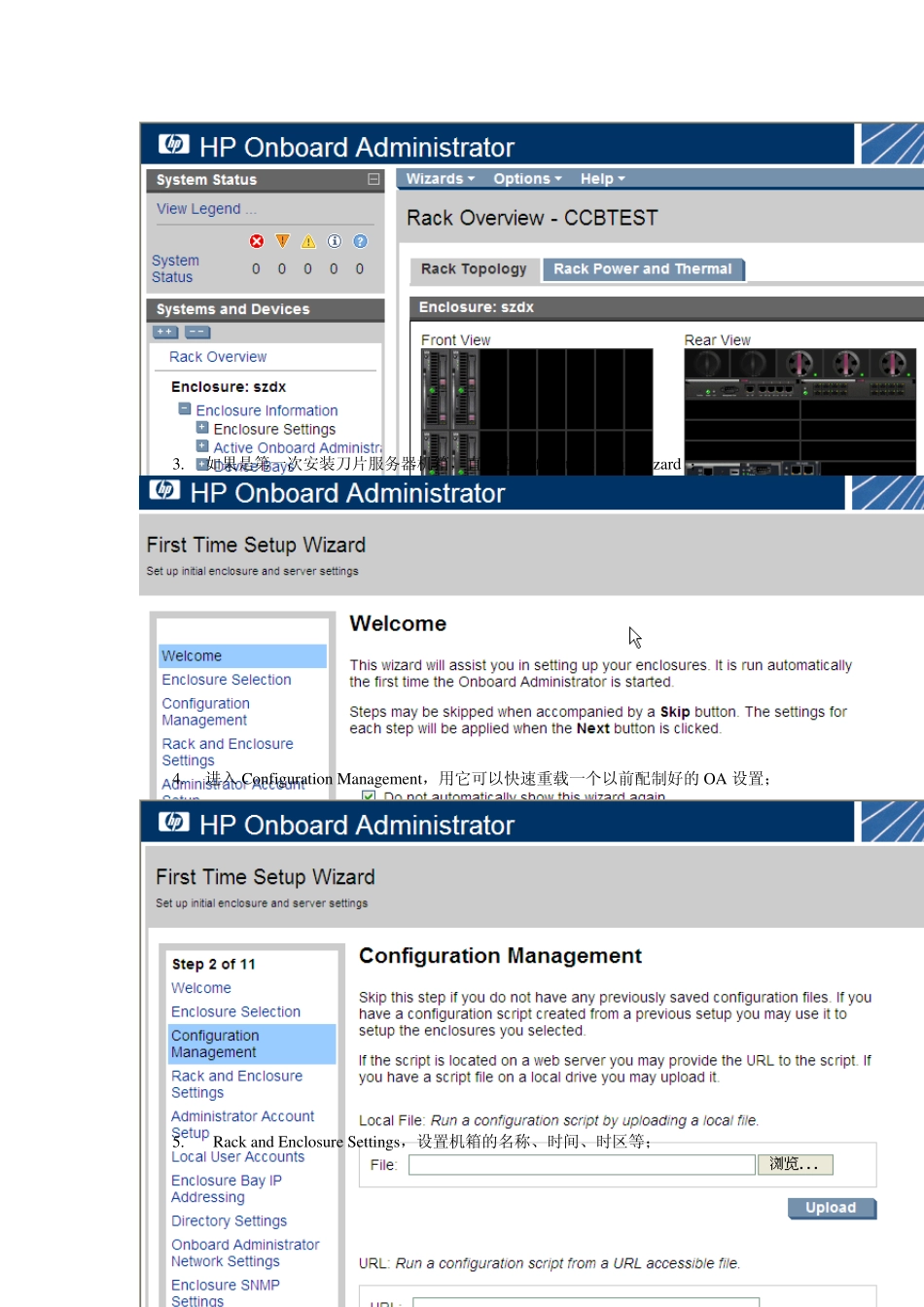Open the View Legend link
This screenshot has width=924, height=1307.
(206, 209)
